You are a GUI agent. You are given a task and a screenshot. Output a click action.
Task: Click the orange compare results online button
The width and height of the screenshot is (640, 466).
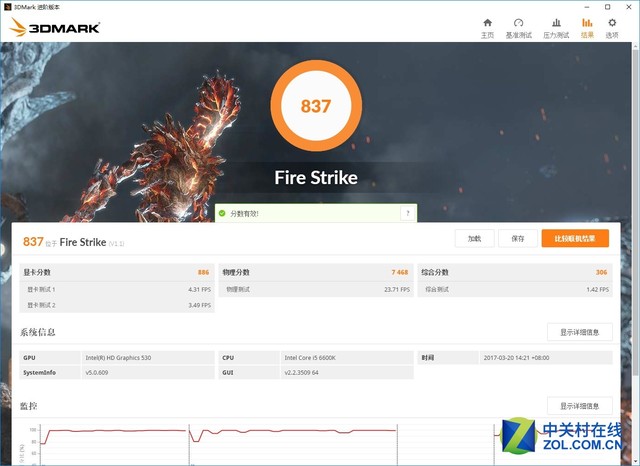click(x=575, y=238)
